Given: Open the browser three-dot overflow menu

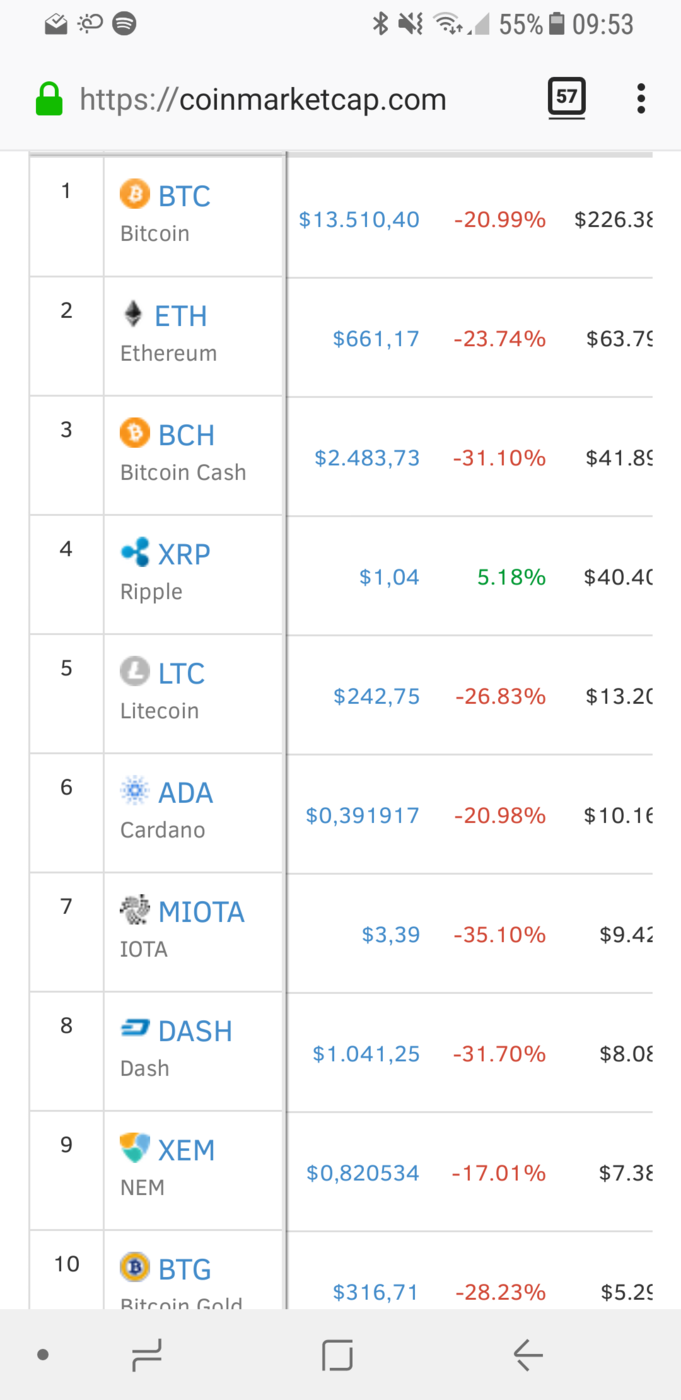Looking at the screenshot, I should [x=641, y=98].
